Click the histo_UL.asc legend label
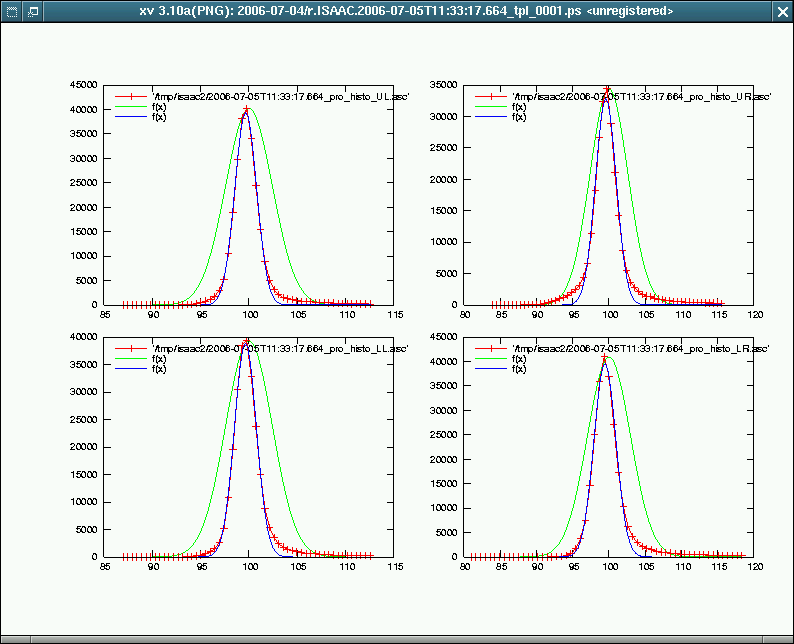 (266, 96)
